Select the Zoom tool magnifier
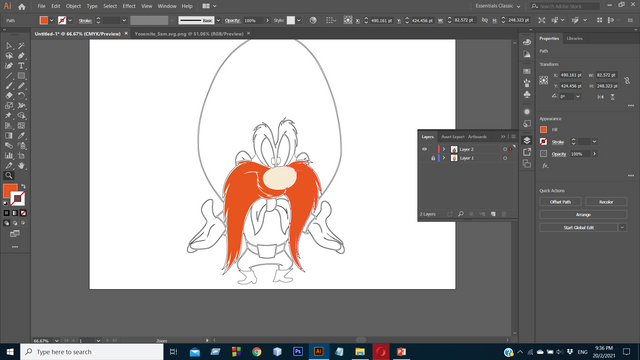Viewport: 640px width, 360px height. 9,176
